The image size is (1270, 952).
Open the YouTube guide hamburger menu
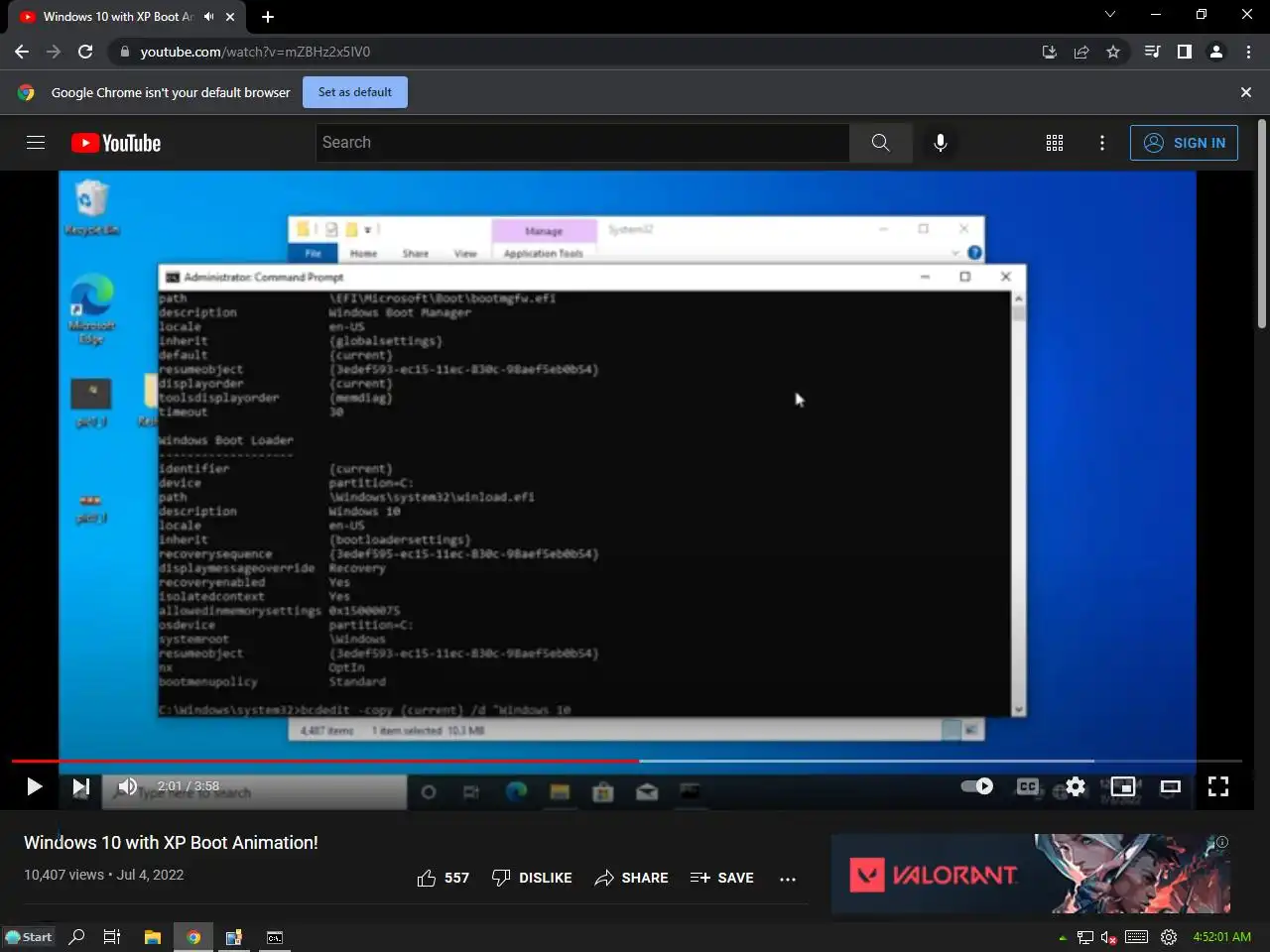coord(36,143)
